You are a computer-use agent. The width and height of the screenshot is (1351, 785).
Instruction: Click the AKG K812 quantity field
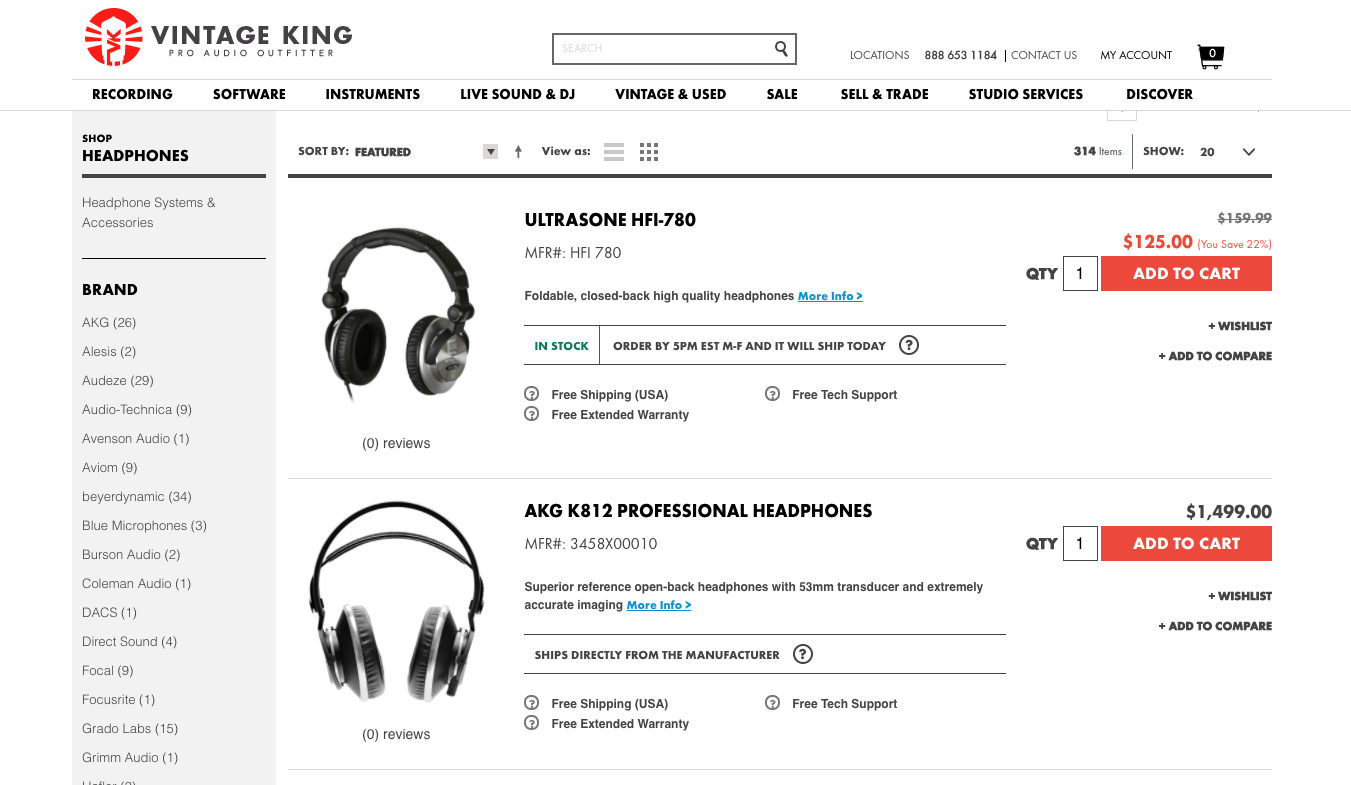(1080, 544)
